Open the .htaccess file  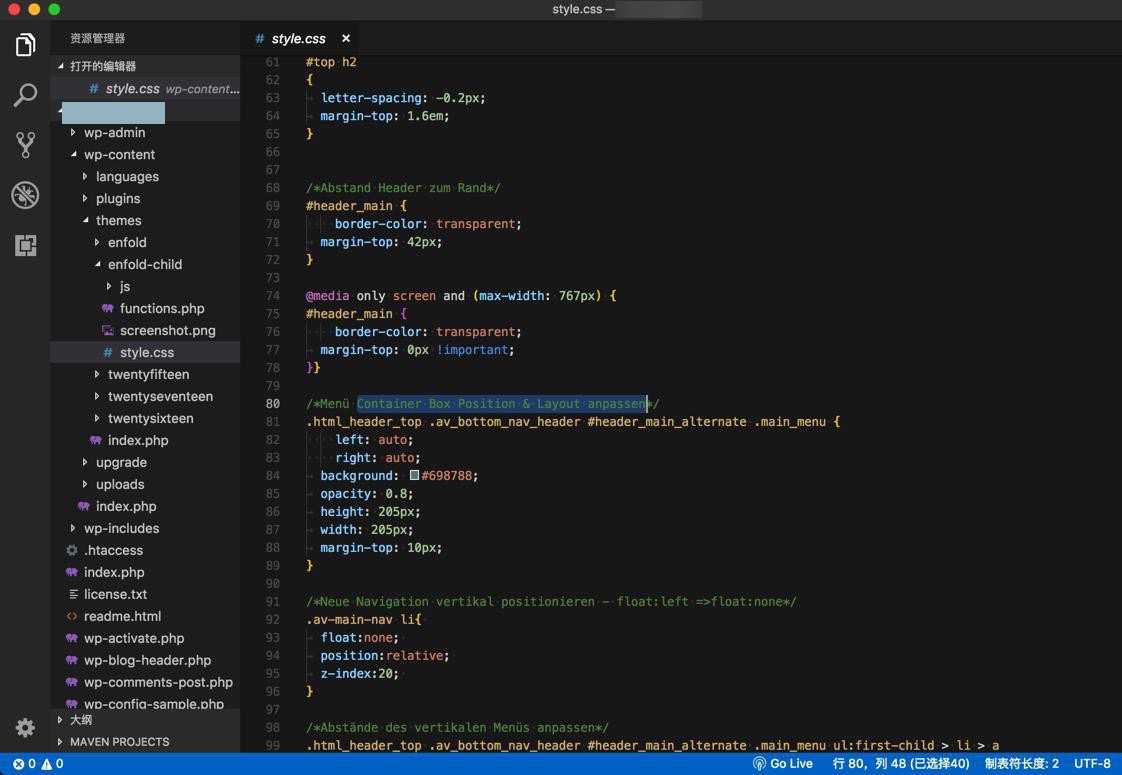pos(113,550)
